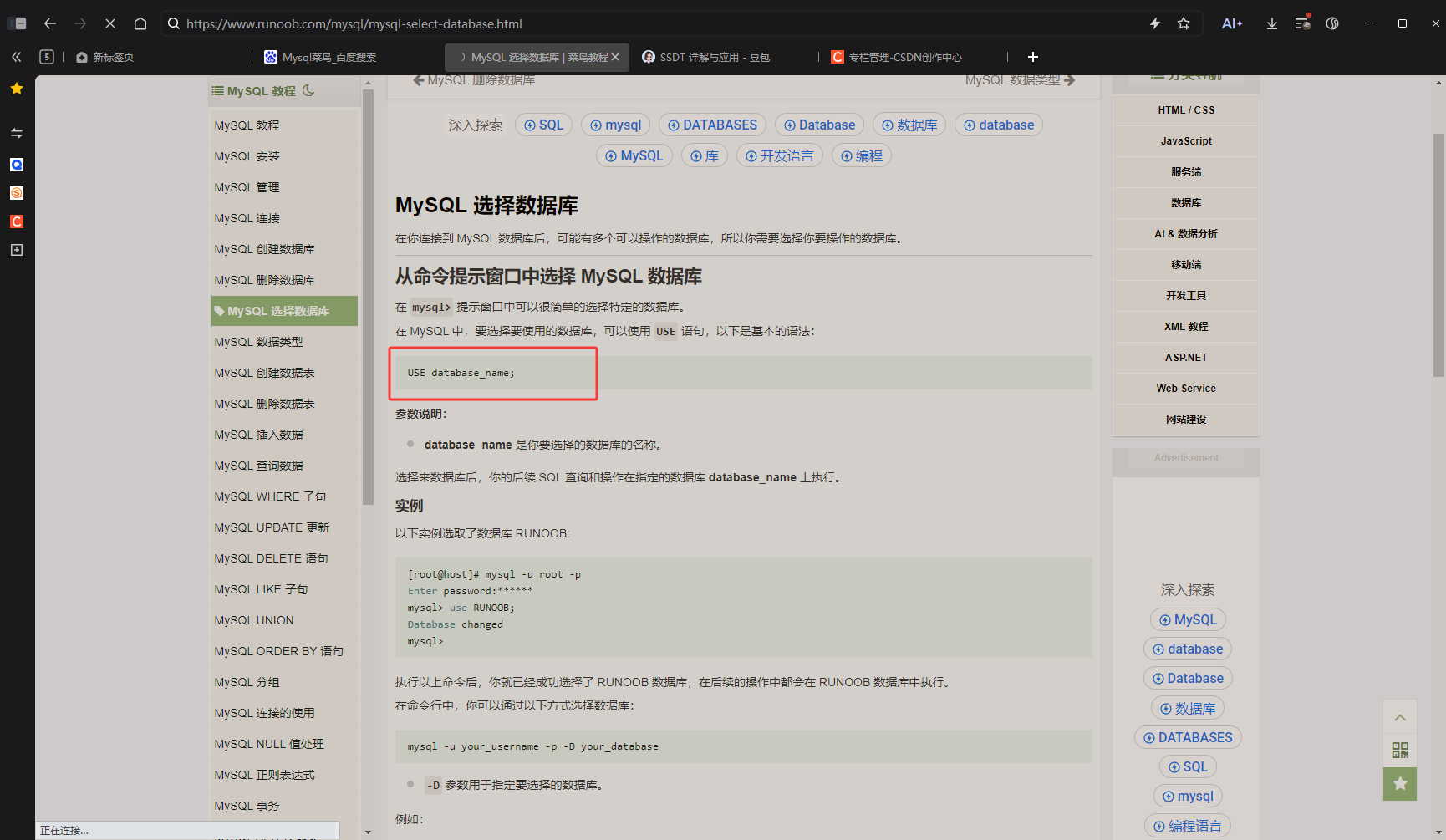Open the browser home page
Viewport: 1446px width, 840px height.
tap(140, 23)
